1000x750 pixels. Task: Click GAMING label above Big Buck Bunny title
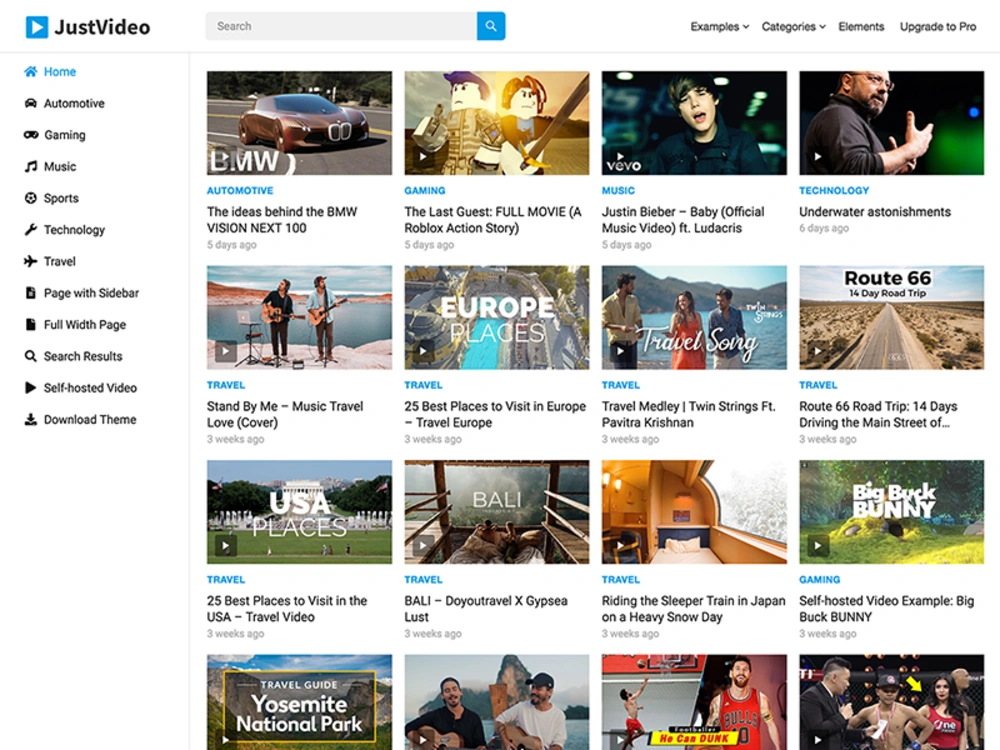click(820, 579)
